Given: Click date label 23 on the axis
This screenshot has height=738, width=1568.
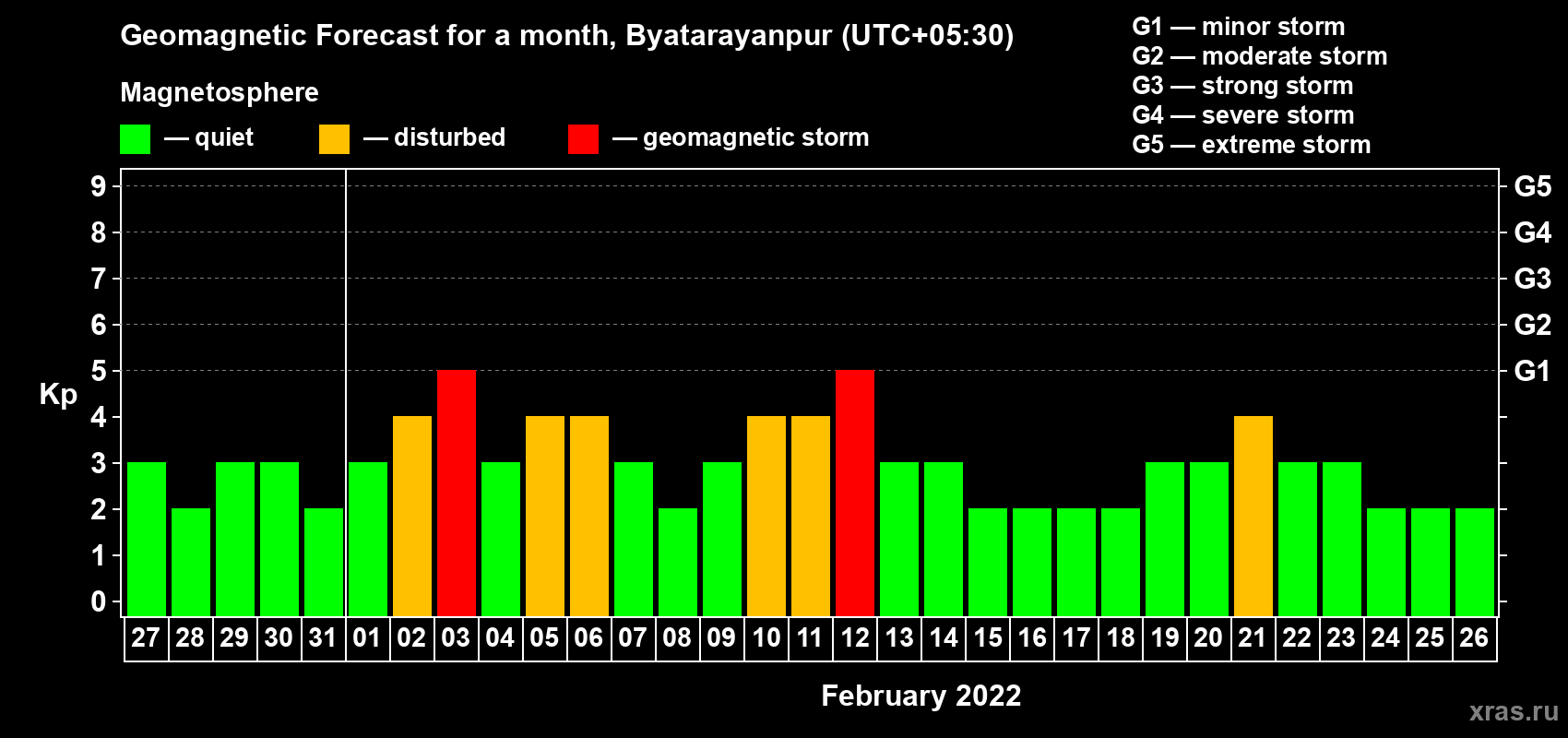Looking at the screenshot, I should tap(1341, 637).
